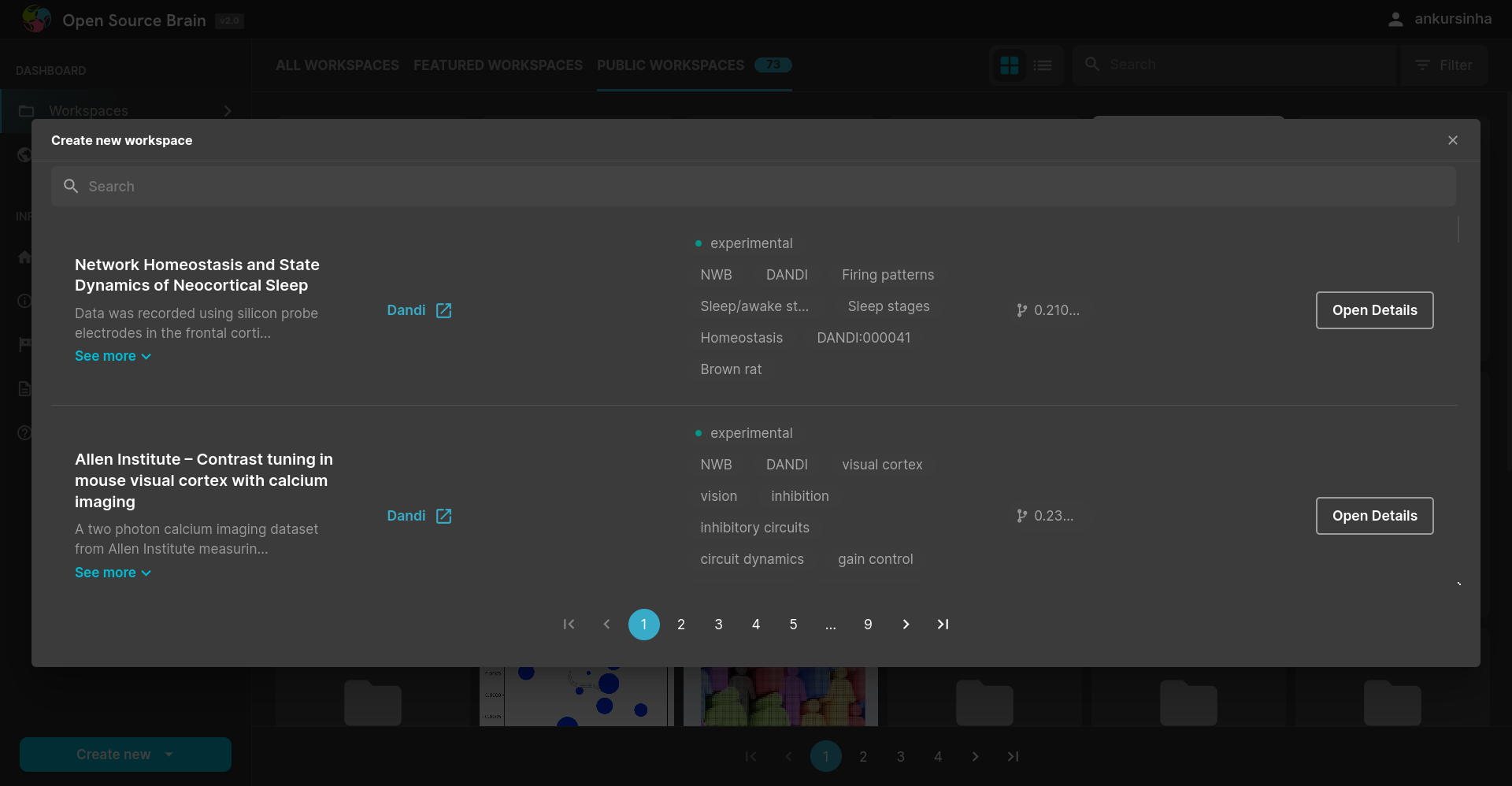The height and width of the screenshot is (786, 1512).
Task: Click DANDI tag on Network Homeostasis dataset
Action: 787,275
